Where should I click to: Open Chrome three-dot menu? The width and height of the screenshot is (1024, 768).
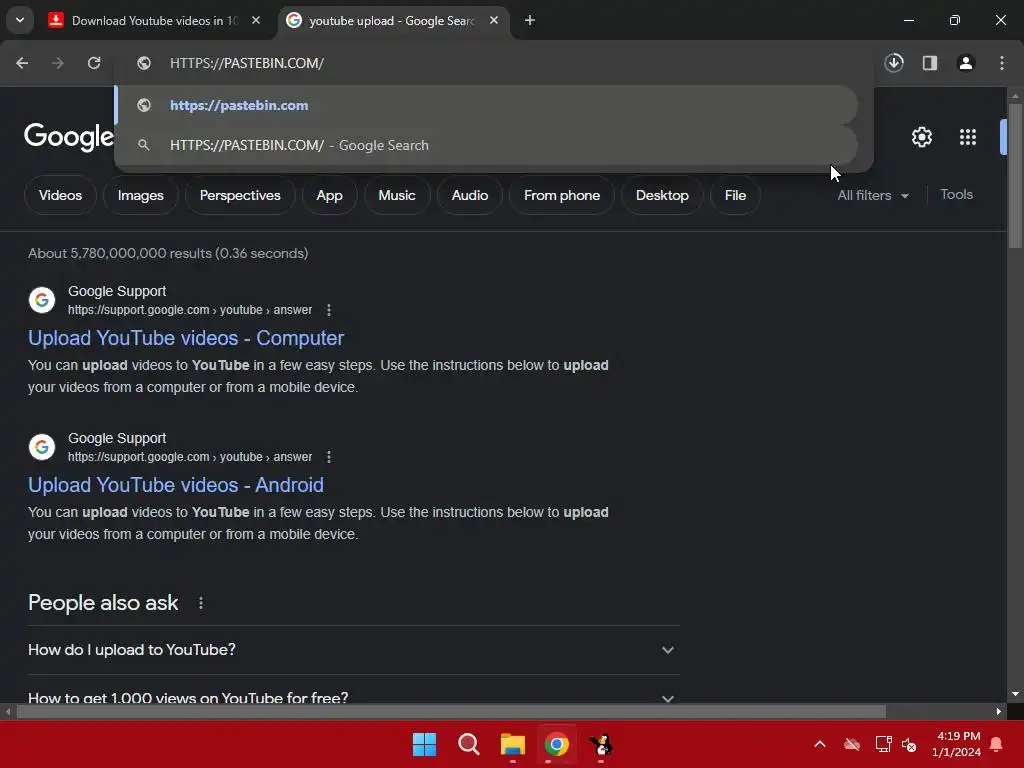[1002, 63]
